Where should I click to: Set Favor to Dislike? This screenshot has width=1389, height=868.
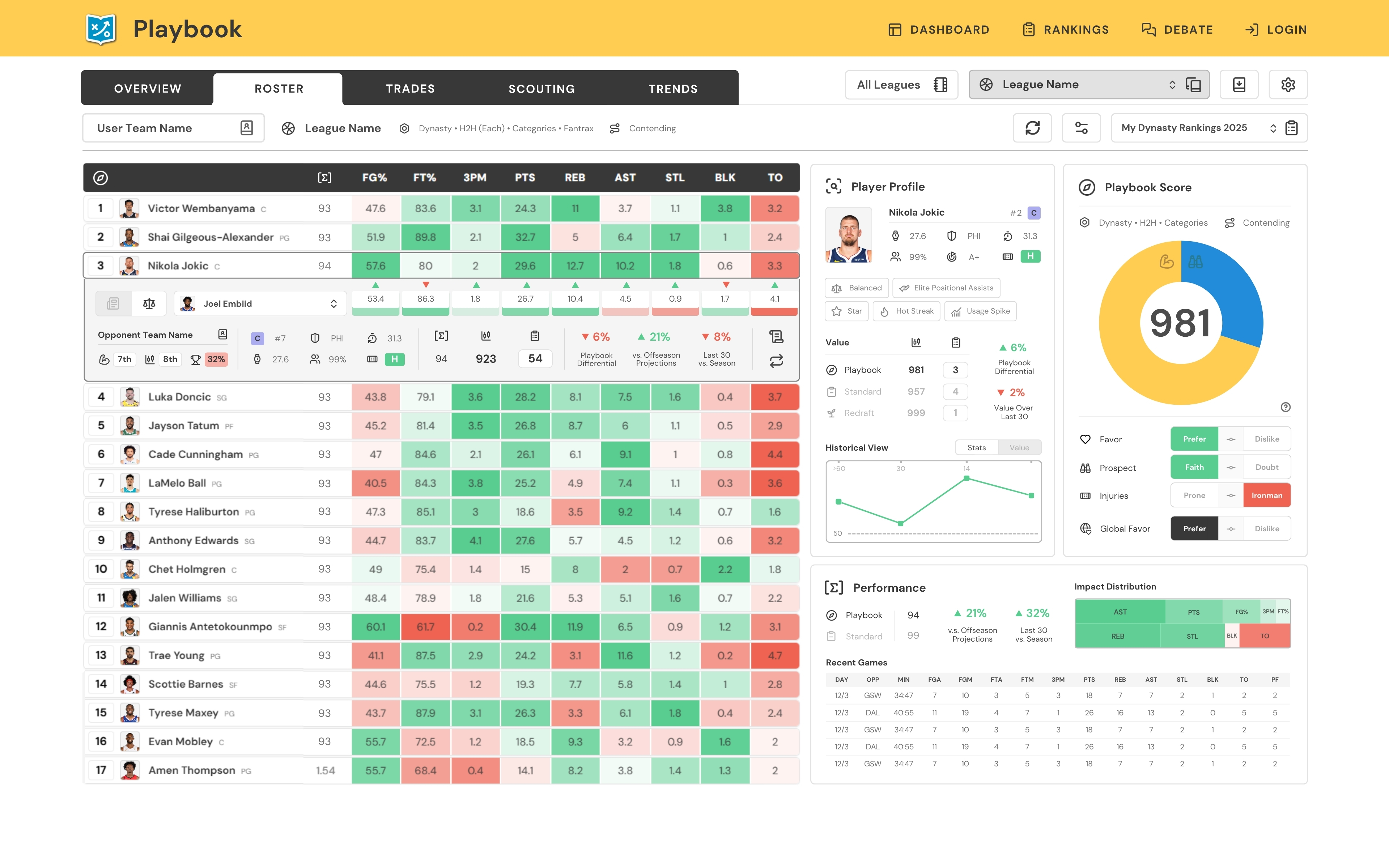[1267, 439]
